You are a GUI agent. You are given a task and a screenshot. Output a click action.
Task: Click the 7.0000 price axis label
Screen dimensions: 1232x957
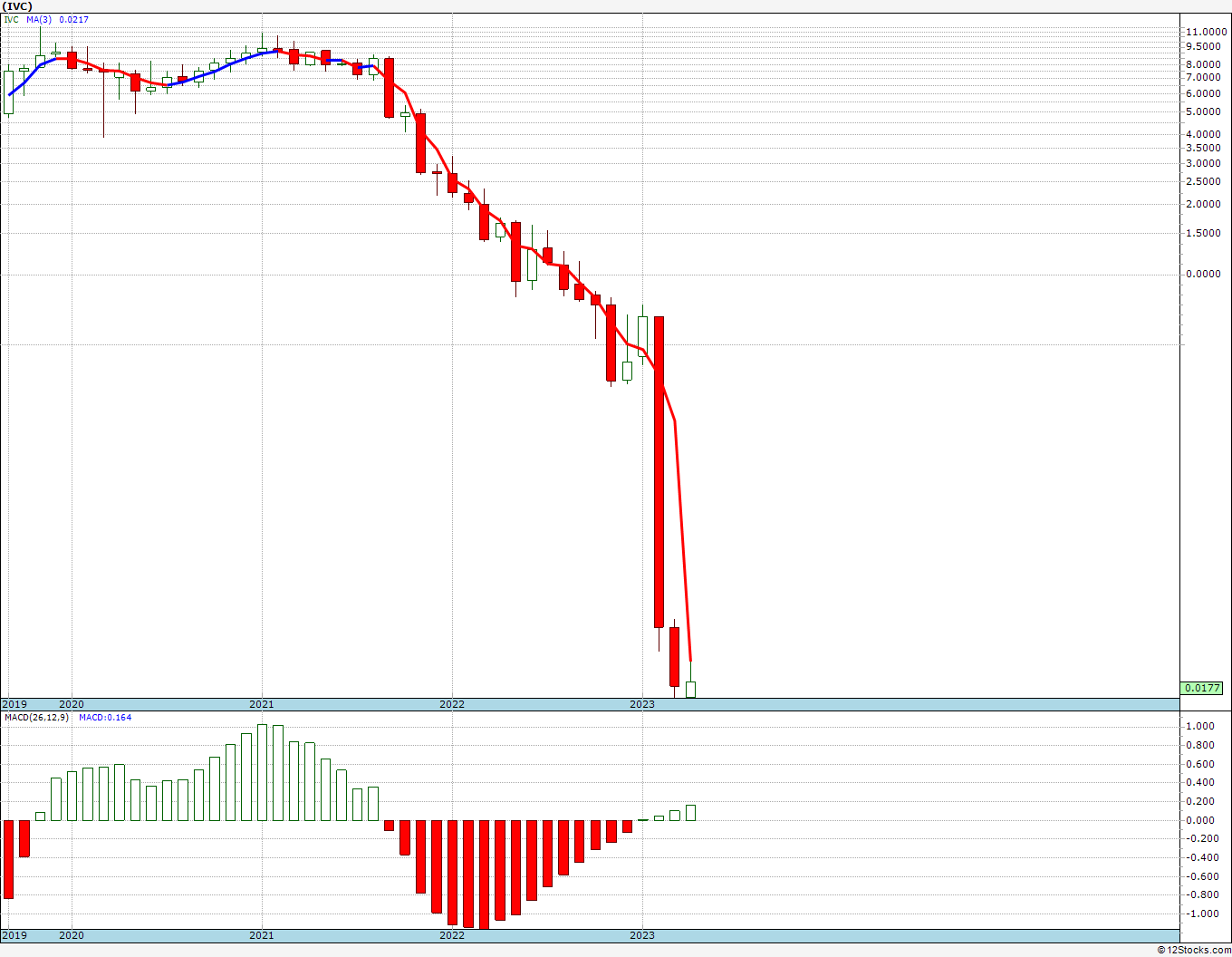point(1204,78)
